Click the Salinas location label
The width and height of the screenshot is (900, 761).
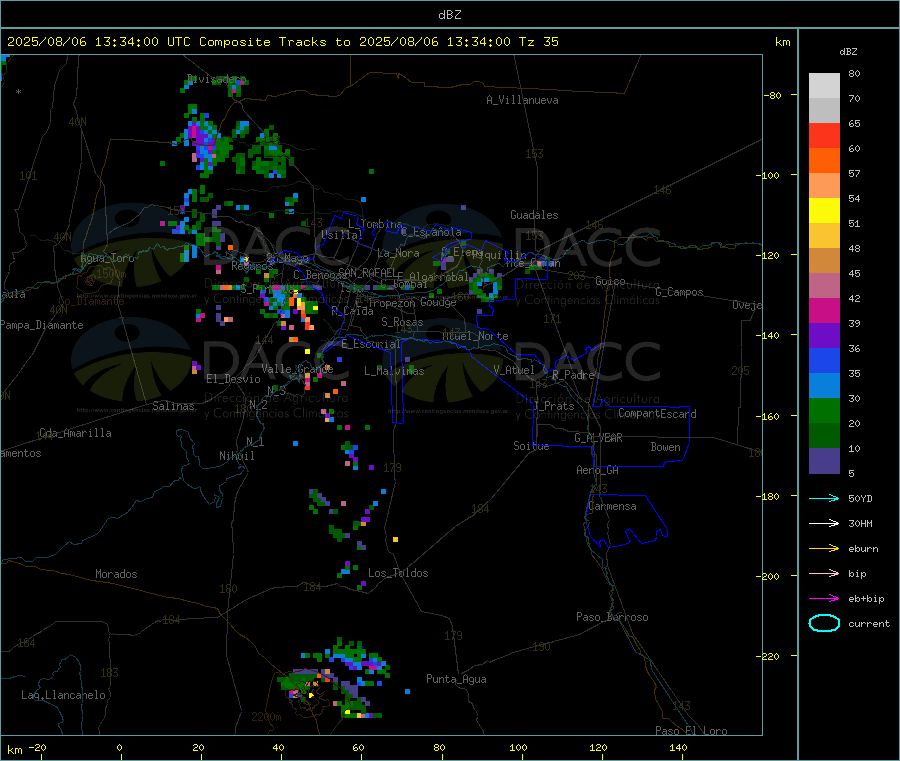click(x=173, y=406)
